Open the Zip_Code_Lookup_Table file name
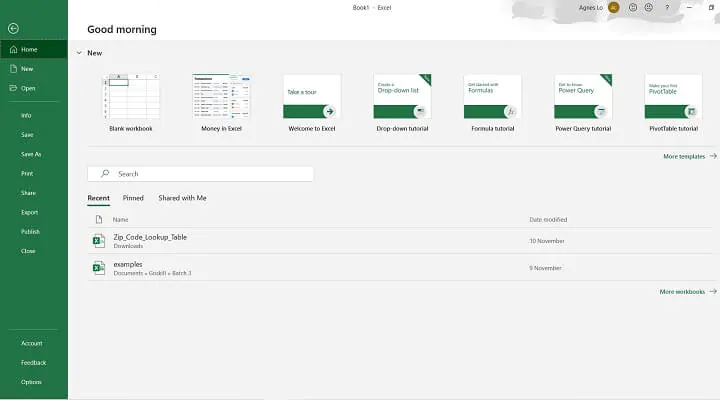This screenshot has height=400, width=720. click(x=150, y=237)
